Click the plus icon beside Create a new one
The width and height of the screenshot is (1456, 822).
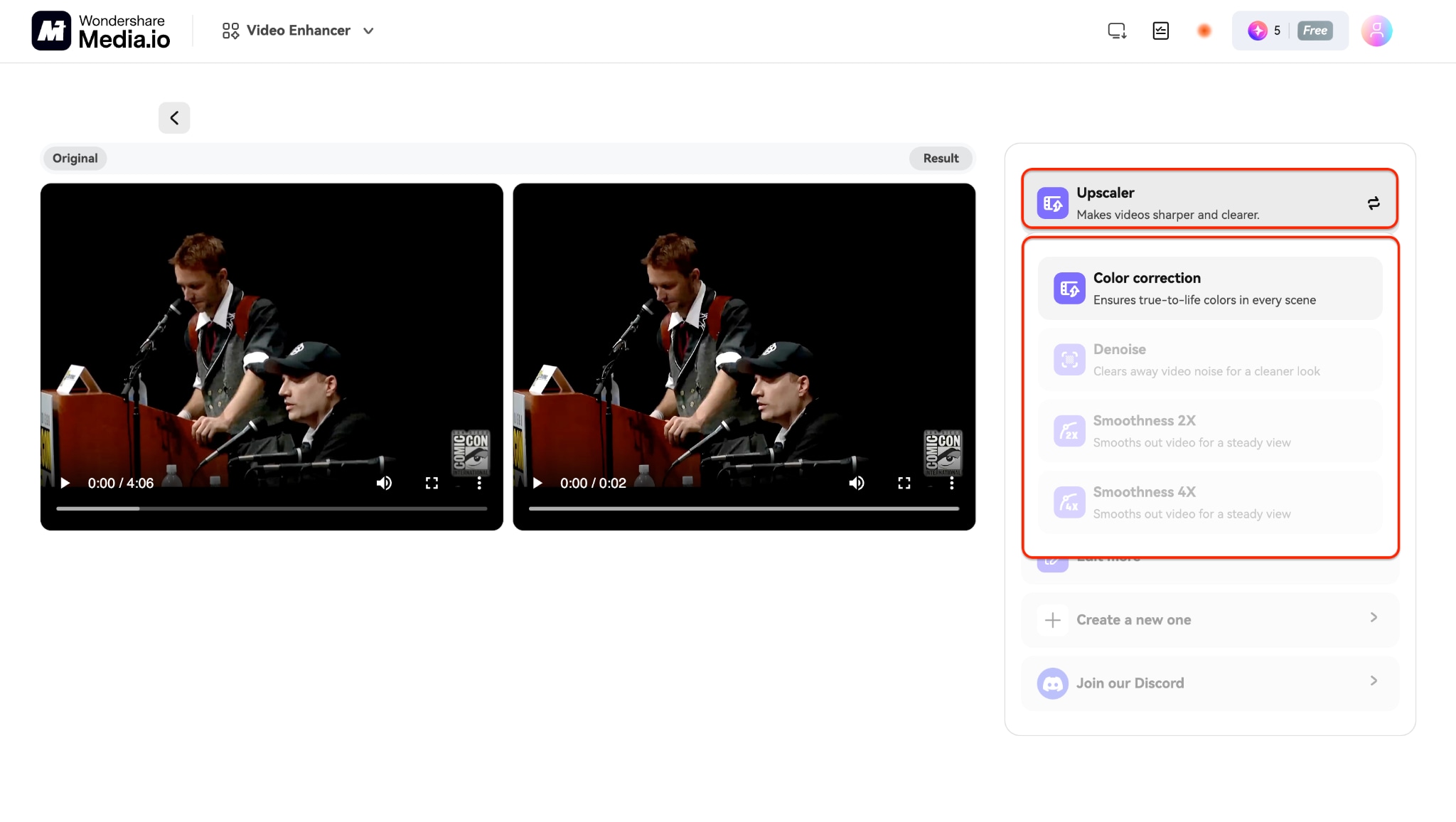click(1052, 620)
